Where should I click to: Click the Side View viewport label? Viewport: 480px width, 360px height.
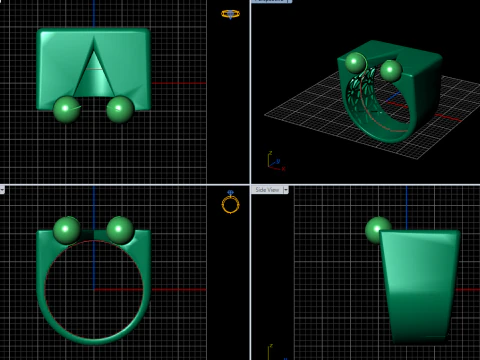coord(267,190)
